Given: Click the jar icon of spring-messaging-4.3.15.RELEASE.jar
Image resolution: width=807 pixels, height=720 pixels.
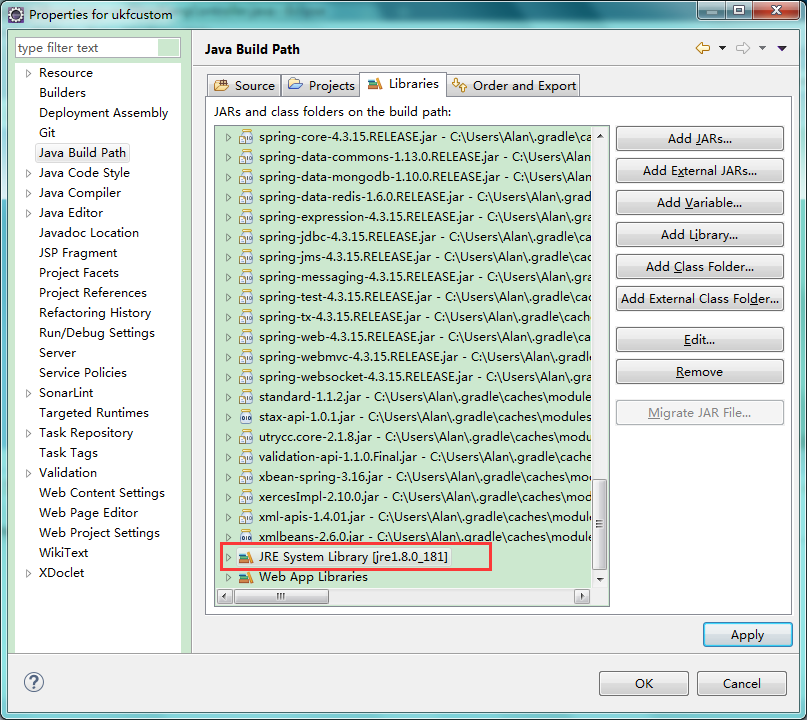Looking at the screenshot, I should pos(246,277).
